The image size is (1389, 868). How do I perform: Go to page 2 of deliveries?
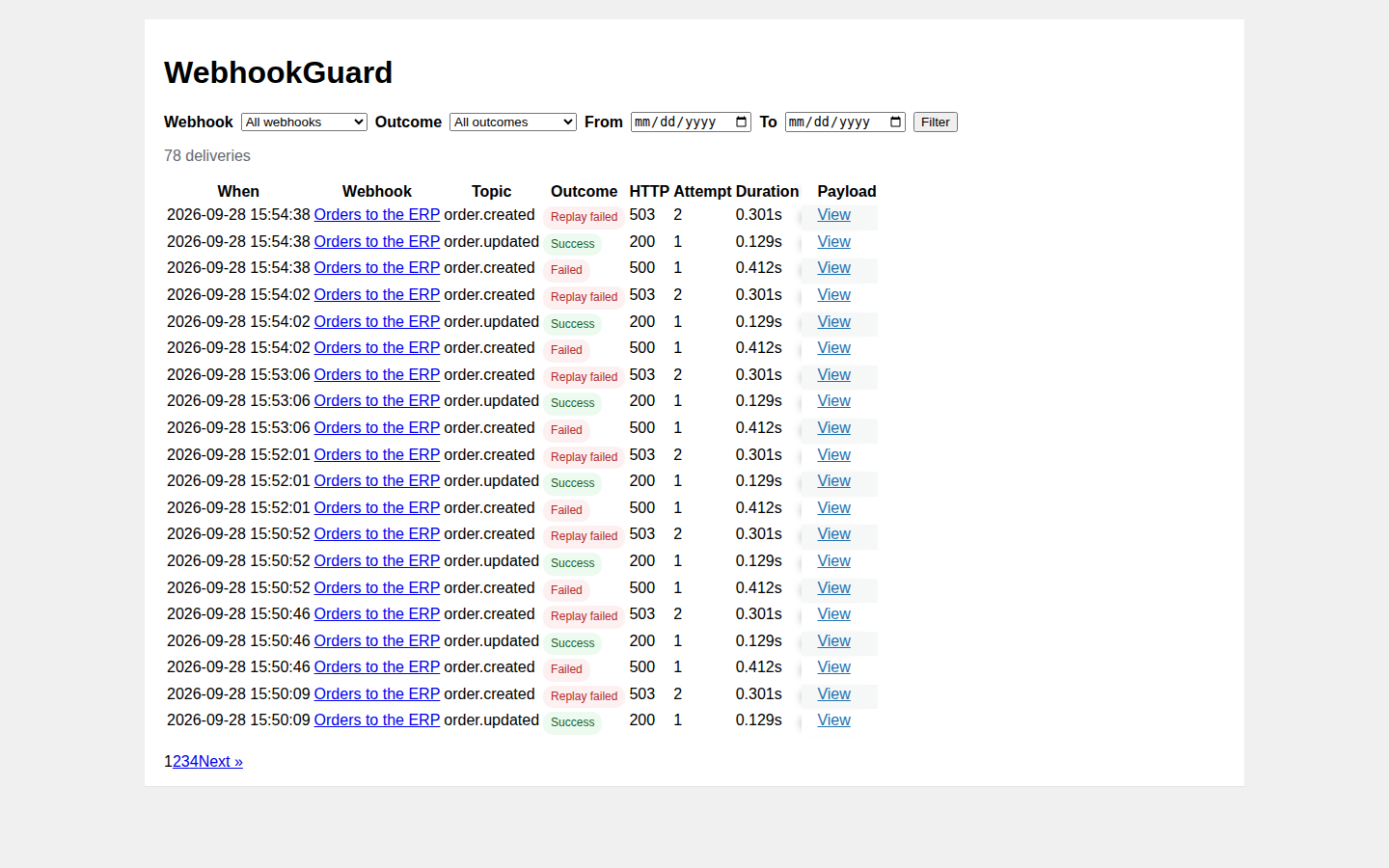click(177, 761)
